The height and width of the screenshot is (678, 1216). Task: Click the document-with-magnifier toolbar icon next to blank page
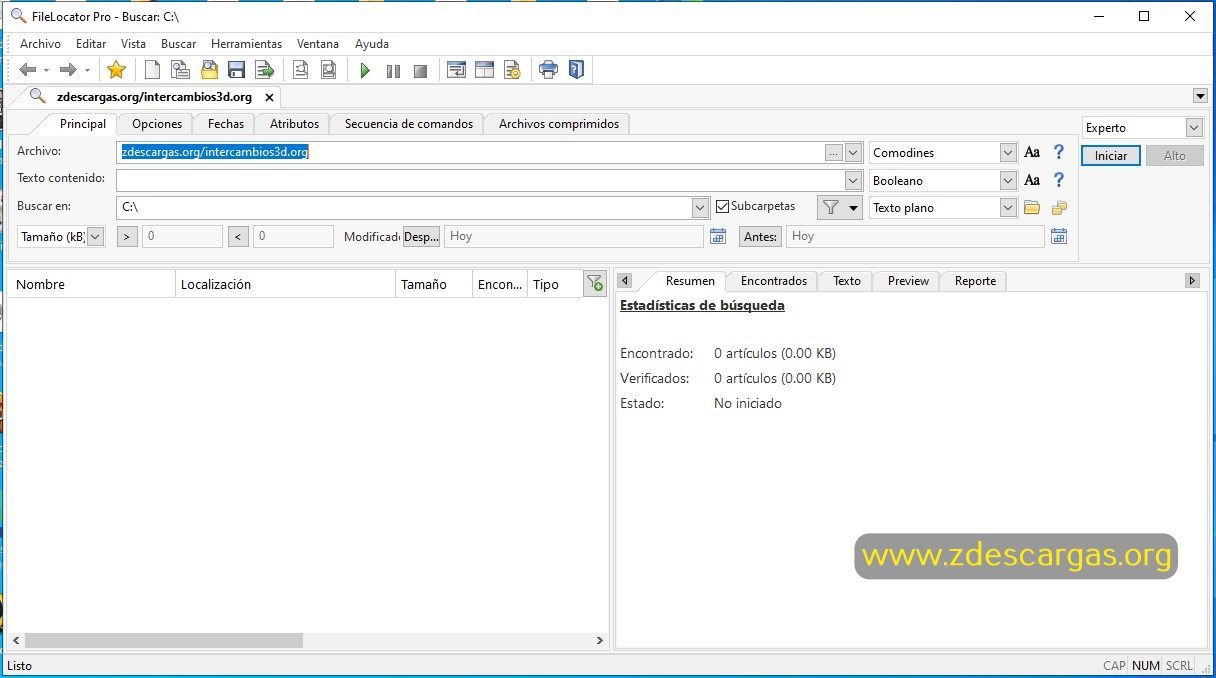tap(180, 70)
